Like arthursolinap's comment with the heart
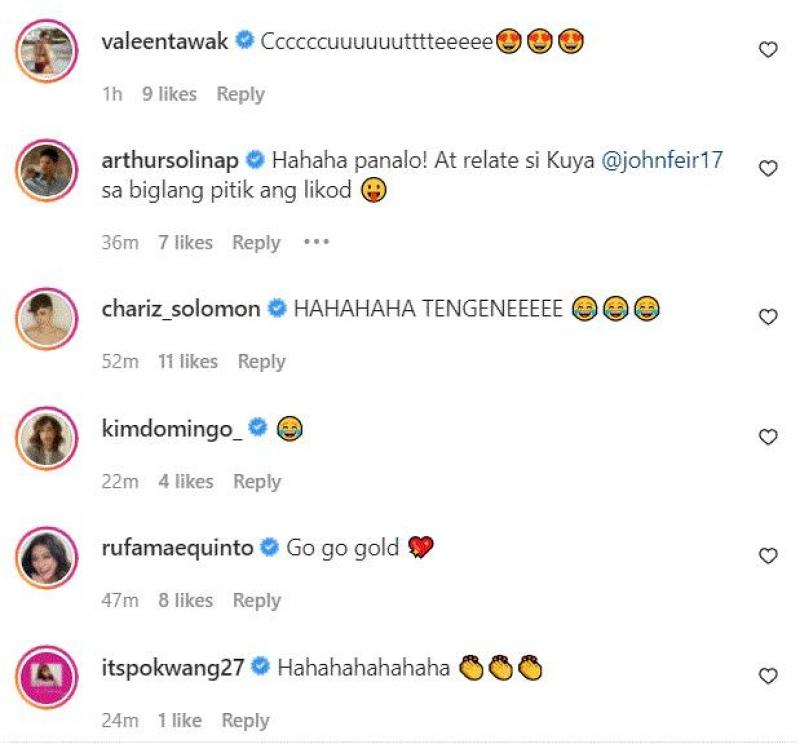Image resolution: width=800 pixels, height=744 pixels. [x=768, y=169]
